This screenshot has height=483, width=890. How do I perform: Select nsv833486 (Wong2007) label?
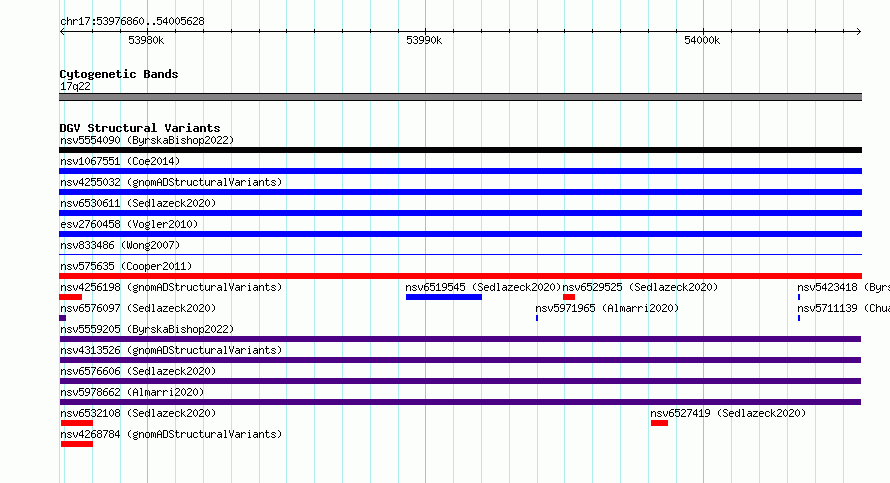tap(120, 245)
